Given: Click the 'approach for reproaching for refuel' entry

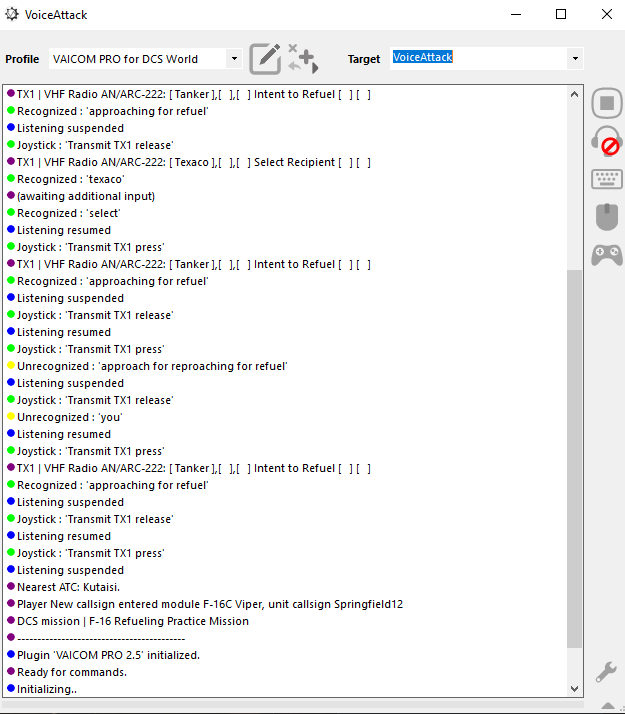Looking at the screenshot, I should (147, 366).
